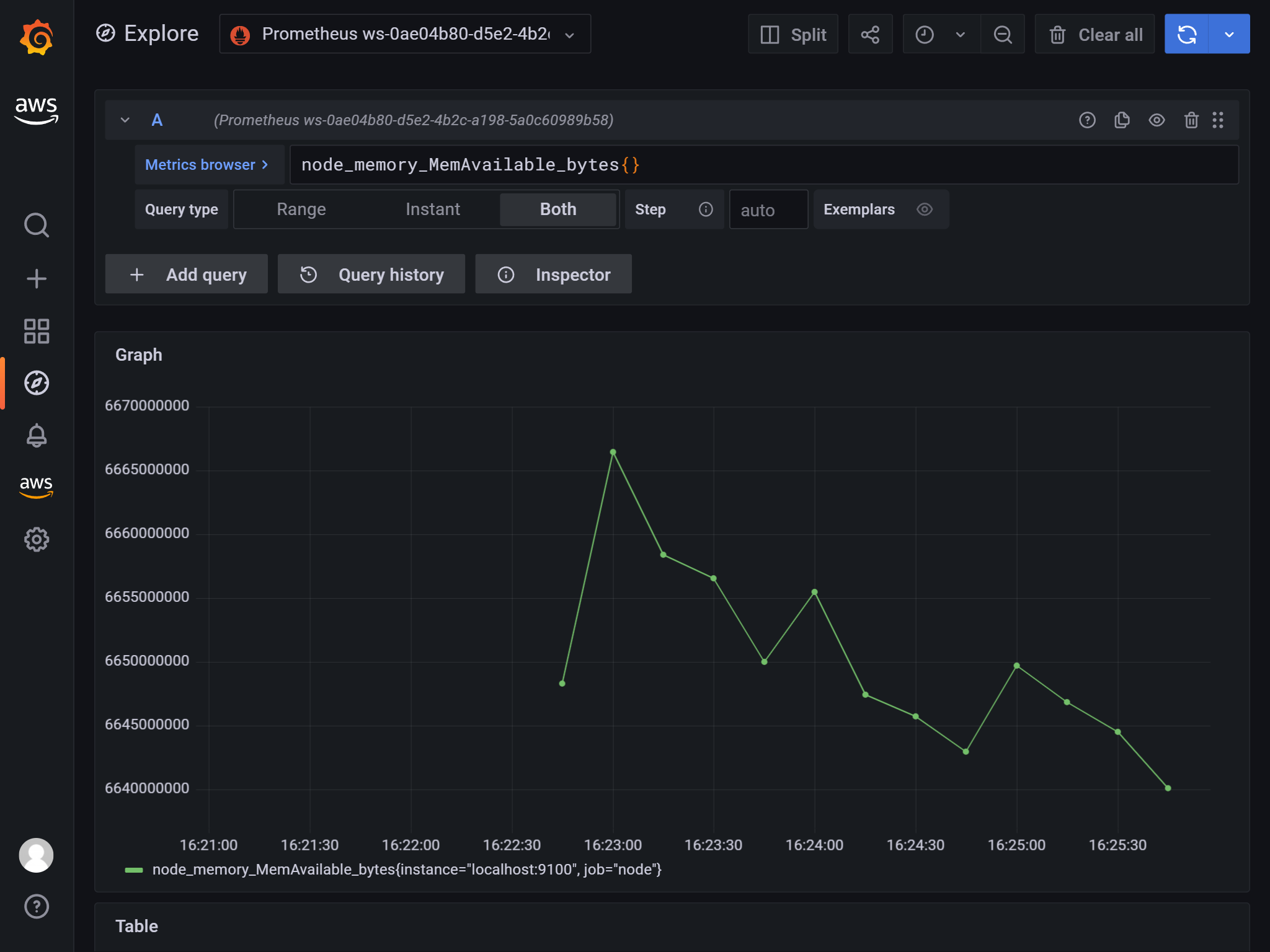
Task: Select the Explore compass icon
Action: [37, 382]
